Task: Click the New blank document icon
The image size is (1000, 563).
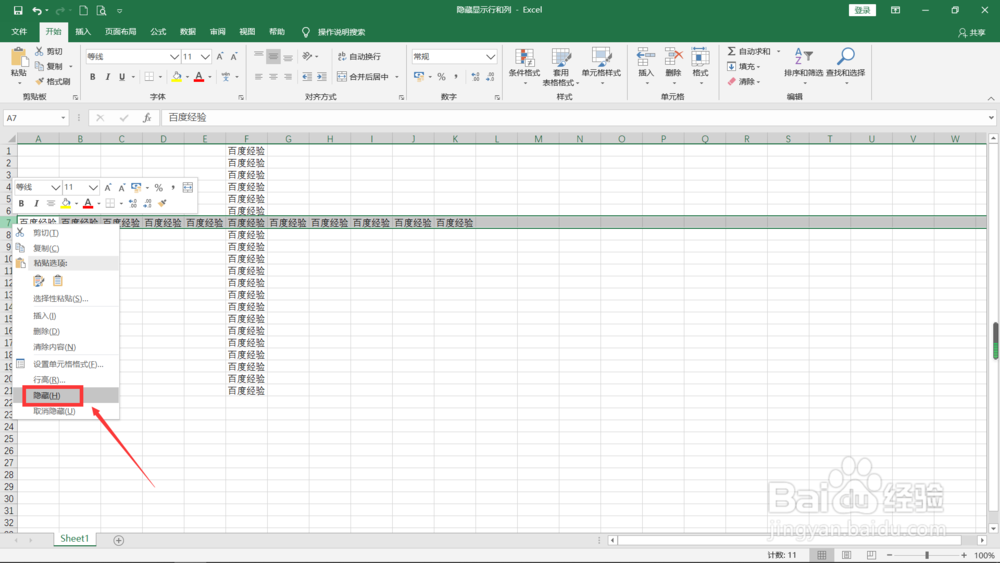Action: coord(84,10)
